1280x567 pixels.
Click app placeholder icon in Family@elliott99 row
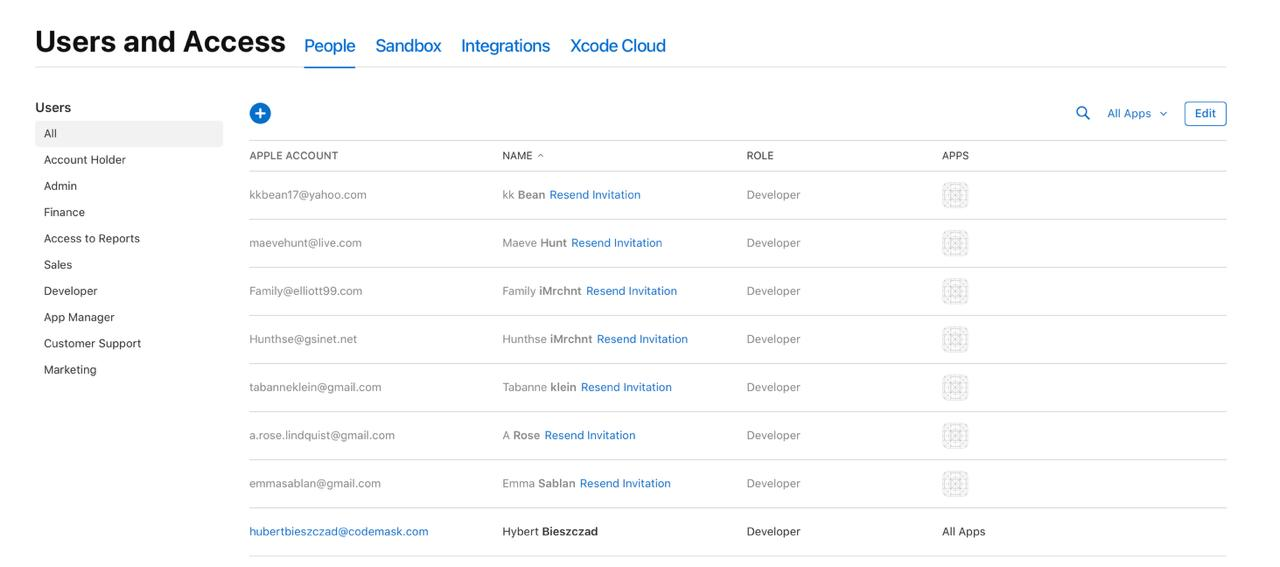(955, 291)
